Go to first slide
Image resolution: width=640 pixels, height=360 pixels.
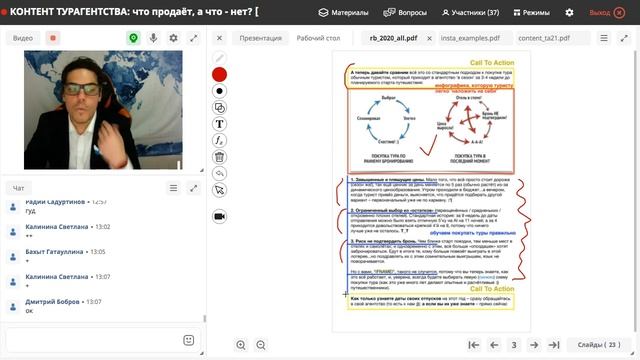pyautogui.click(x=473, y=345)
